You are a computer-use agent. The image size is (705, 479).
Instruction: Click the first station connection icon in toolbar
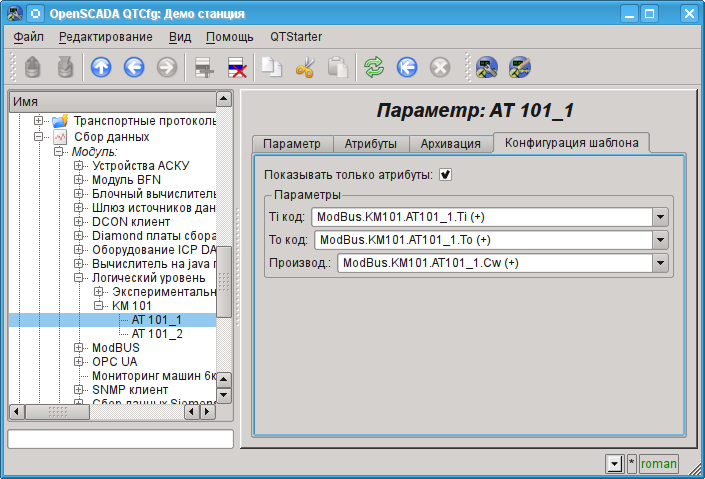click(487, 67)
